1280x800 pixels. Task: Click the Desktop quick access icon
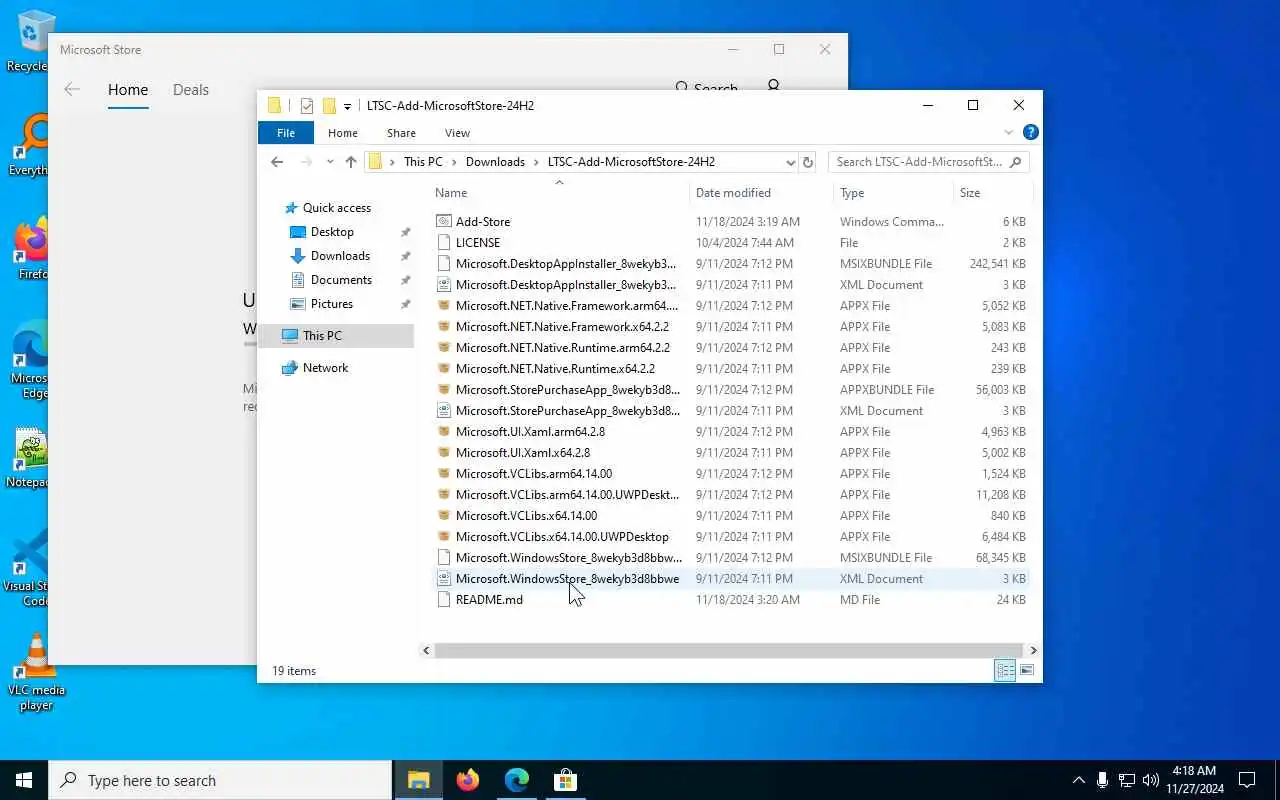click(x=297, y=232)
